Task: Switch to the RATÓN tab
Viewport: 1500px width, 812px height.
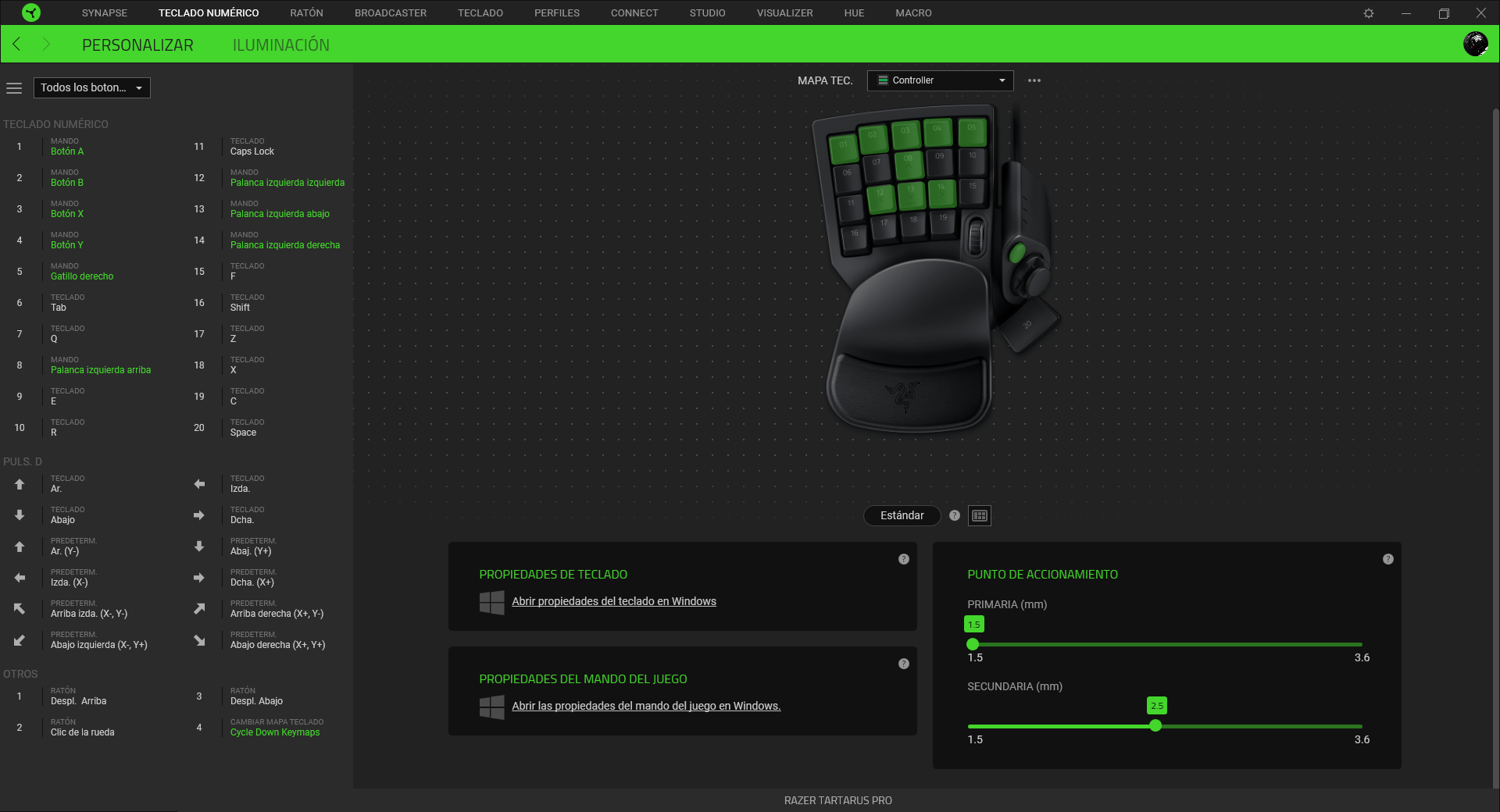Action: click(x=306, y=13)
